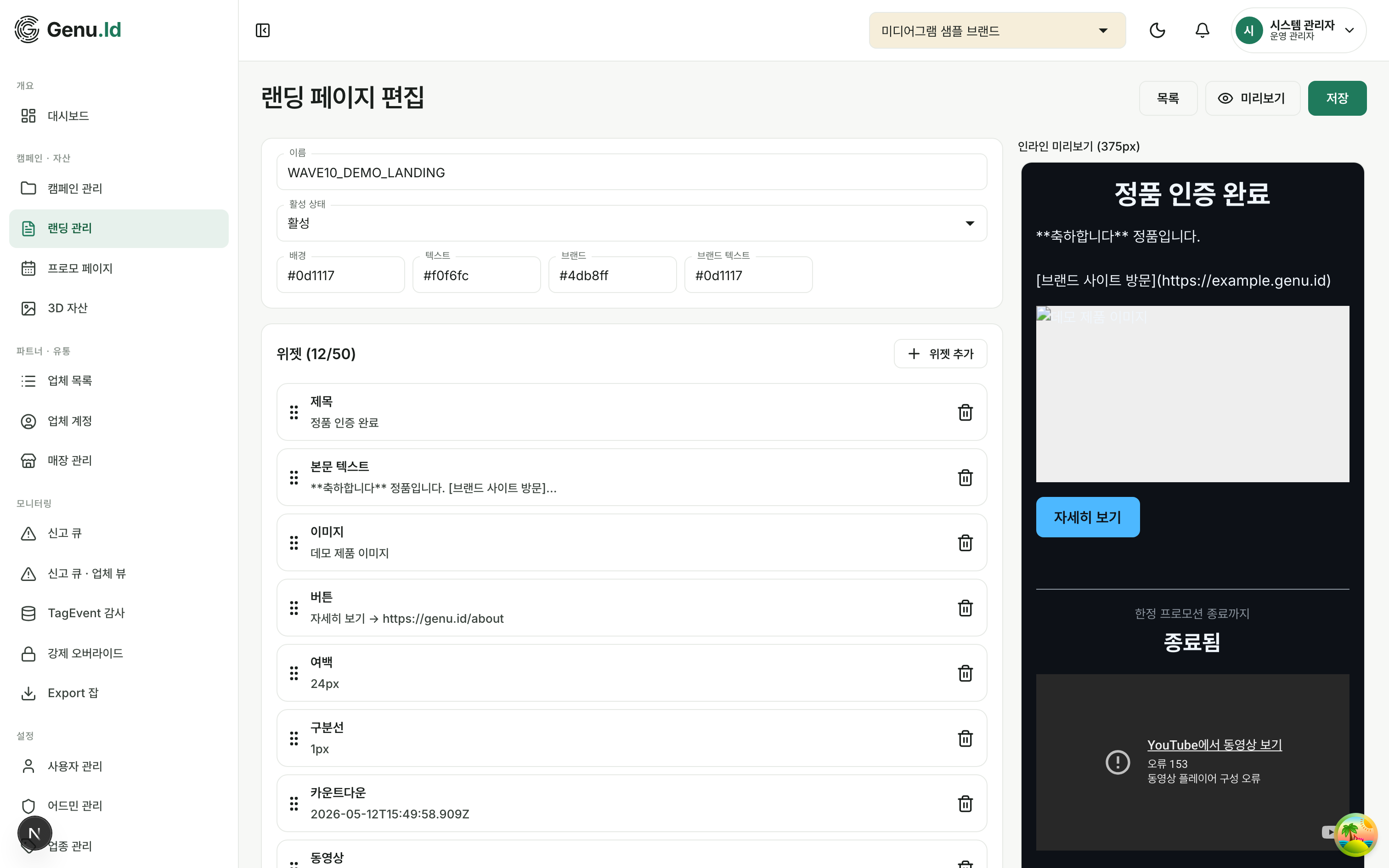Click the 자세히 보기 preview button
This screenshot has width=1389, height=868.
click(x=1087, y=517)
